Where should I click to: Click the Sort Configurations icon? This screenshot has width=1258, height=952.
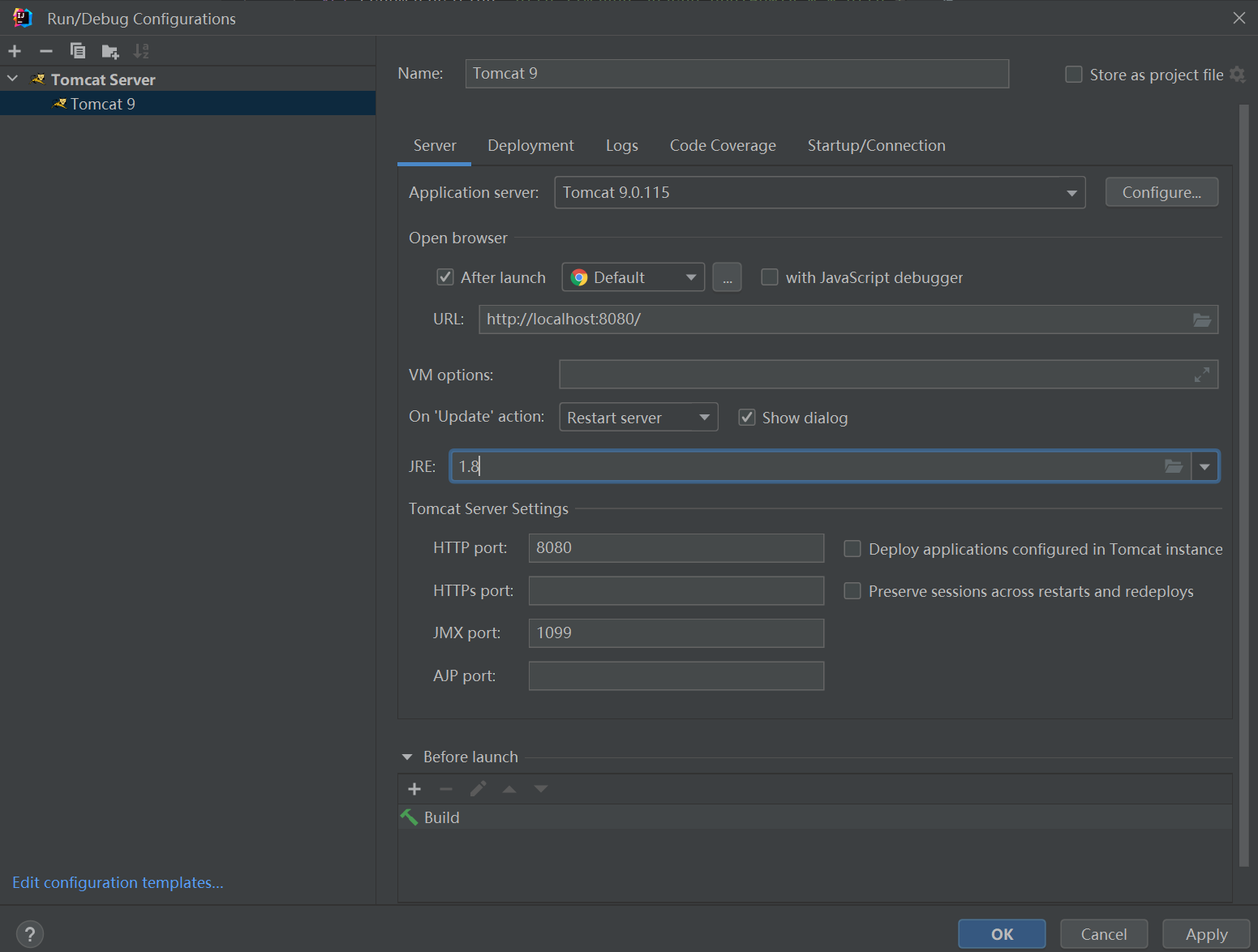(x=141, y=51)
